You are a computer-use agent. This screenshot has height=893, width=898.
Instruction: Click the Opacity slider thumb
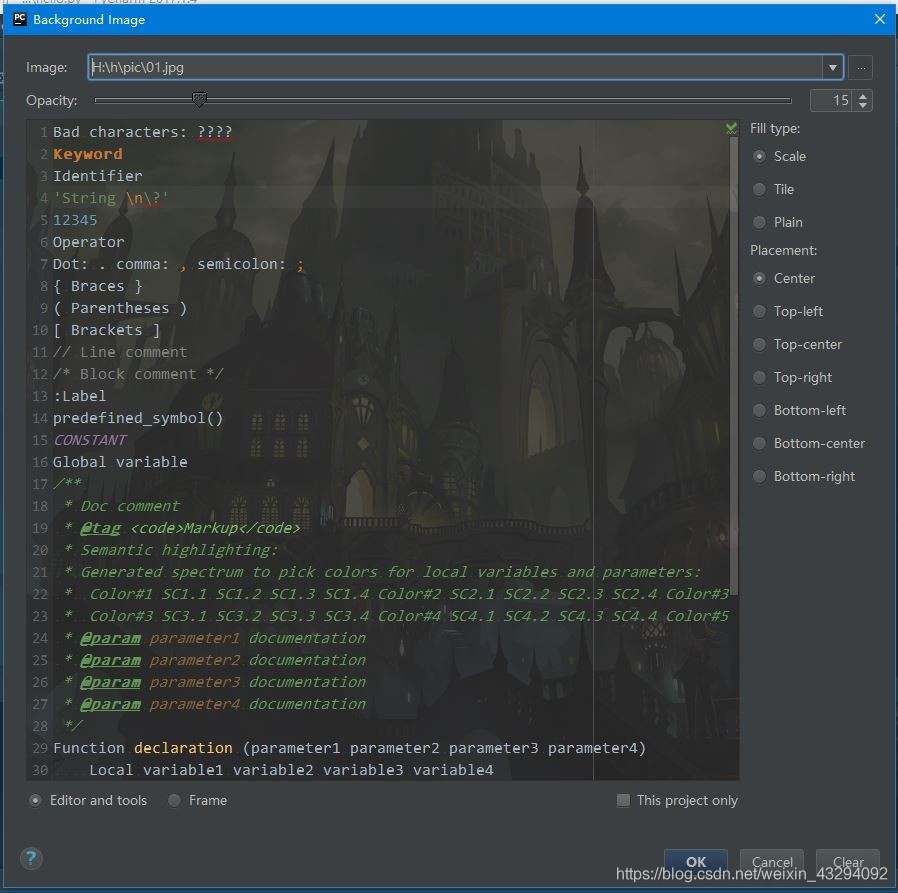199,100
